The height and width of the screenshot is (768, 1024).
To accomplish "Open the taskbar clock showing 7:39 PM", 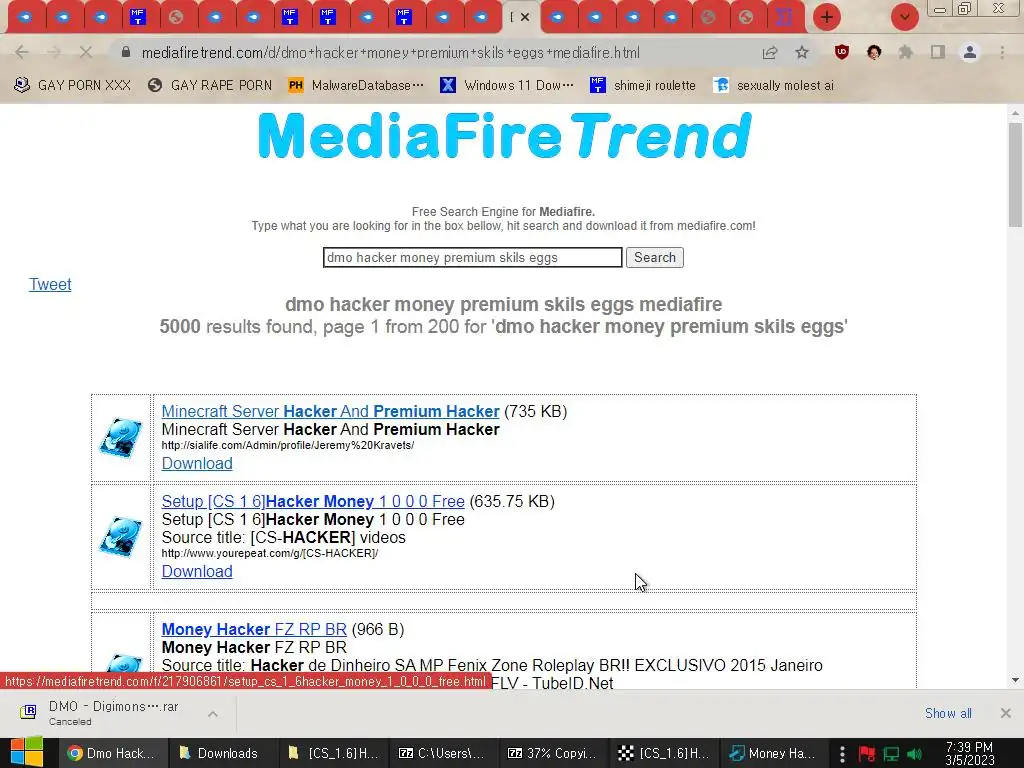I will (970, 754).
